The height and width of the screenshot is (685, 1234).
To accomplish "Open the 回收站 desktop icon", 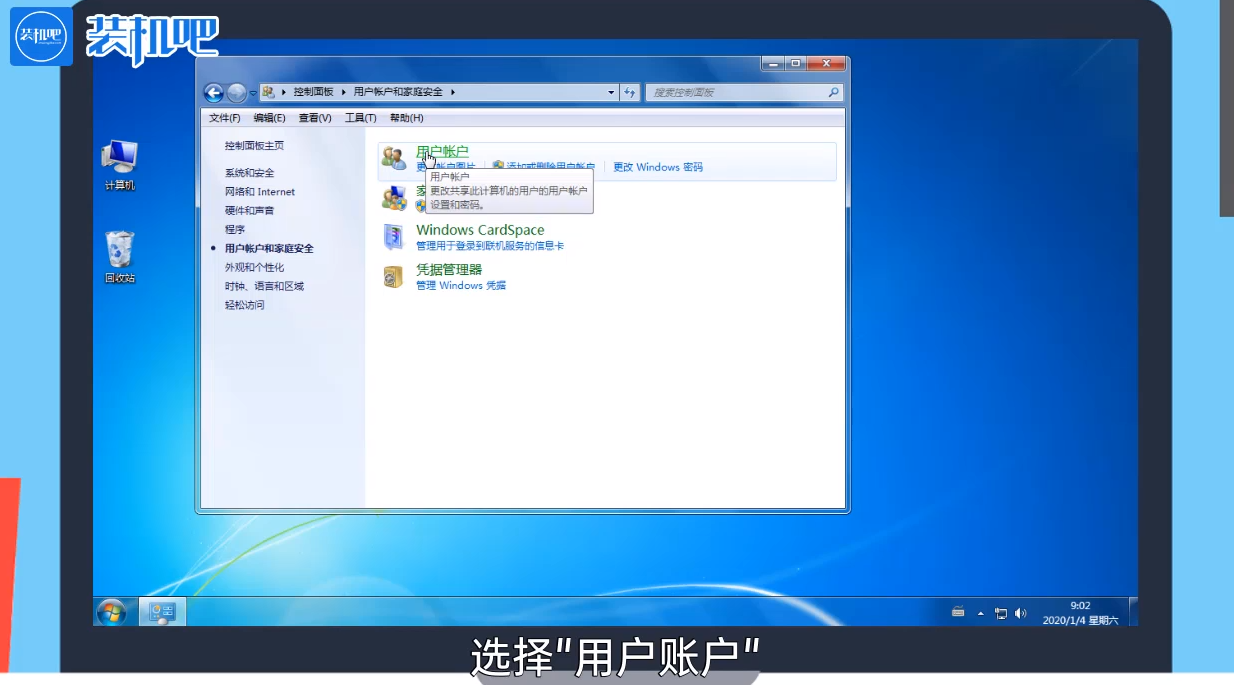I will [x=120, y=258].
